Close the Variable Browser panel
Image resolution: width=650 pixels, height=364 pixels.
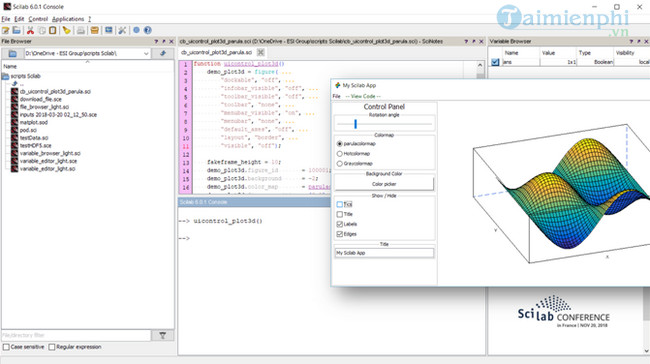tap(646, 41)
